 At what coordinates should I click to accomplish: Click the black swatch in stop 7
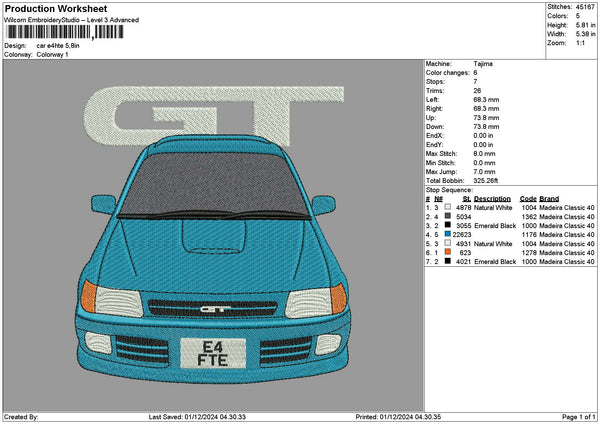pyautogui.click(x=447, y=262)
